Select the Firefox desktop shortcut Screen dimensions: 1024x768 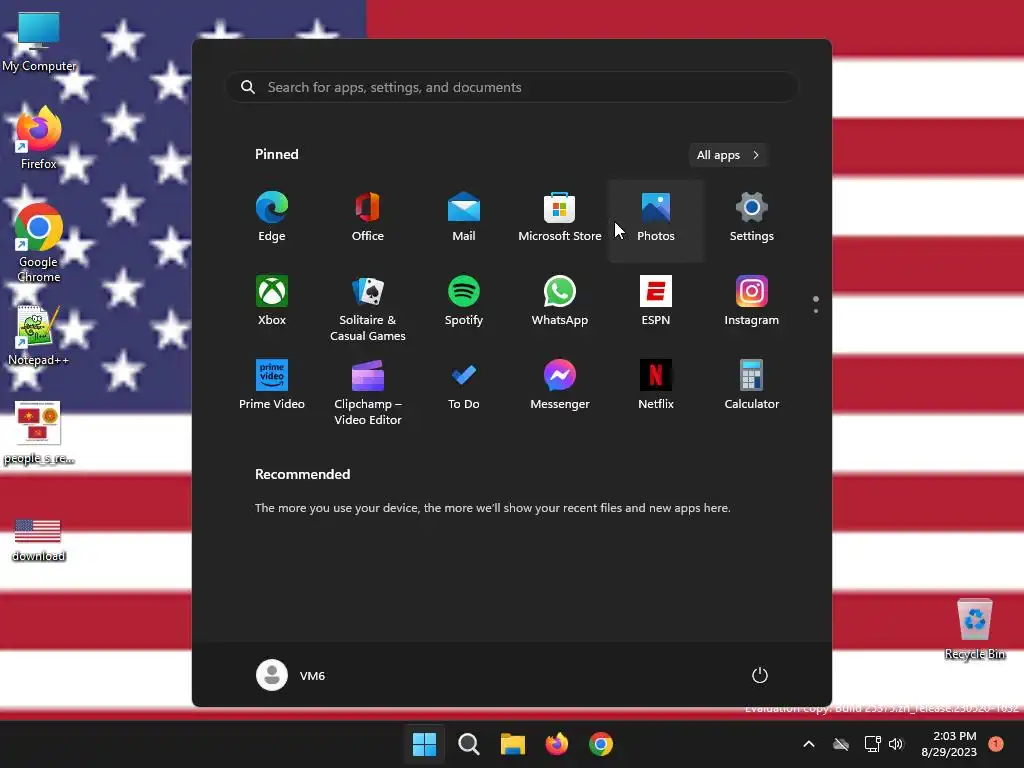click(39, 138)
